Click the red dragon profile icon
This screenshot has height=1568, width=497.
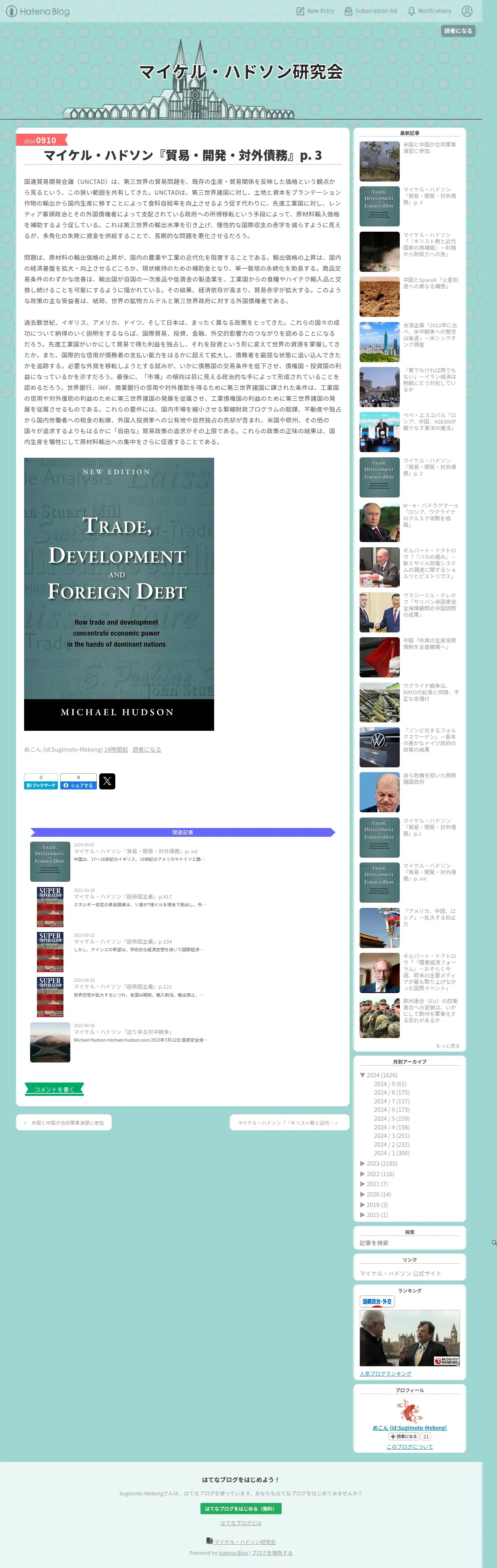point(409,1410)
